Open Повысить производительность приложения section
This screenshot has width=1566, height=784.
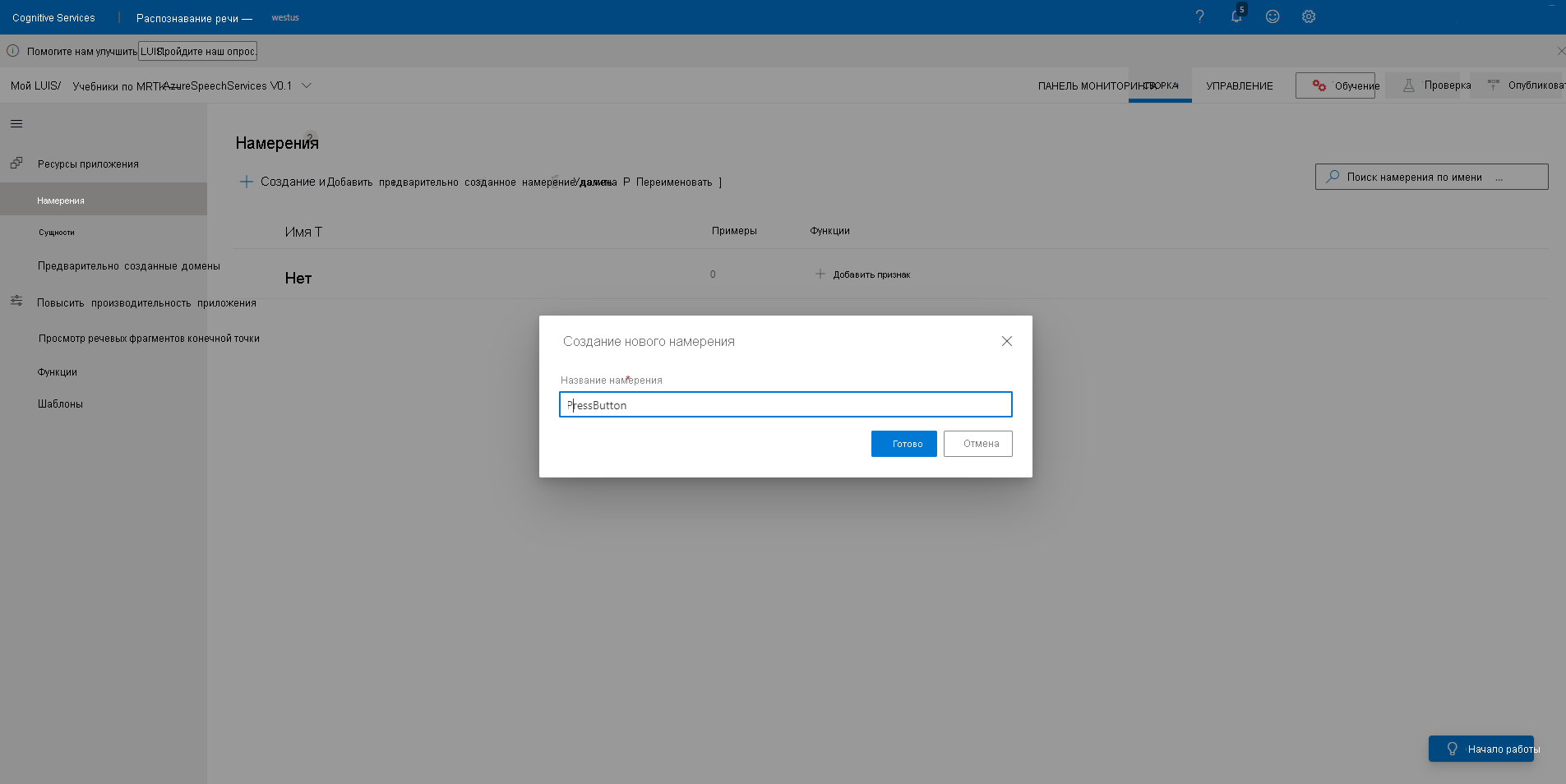coord(146,303)
